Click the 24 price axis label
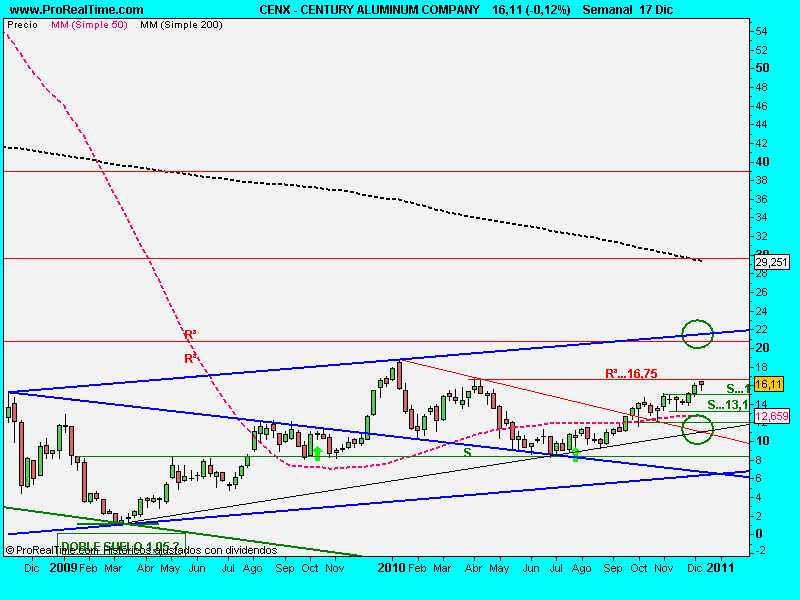The height and width of the screenshot is (600, 800). [762, 311]
